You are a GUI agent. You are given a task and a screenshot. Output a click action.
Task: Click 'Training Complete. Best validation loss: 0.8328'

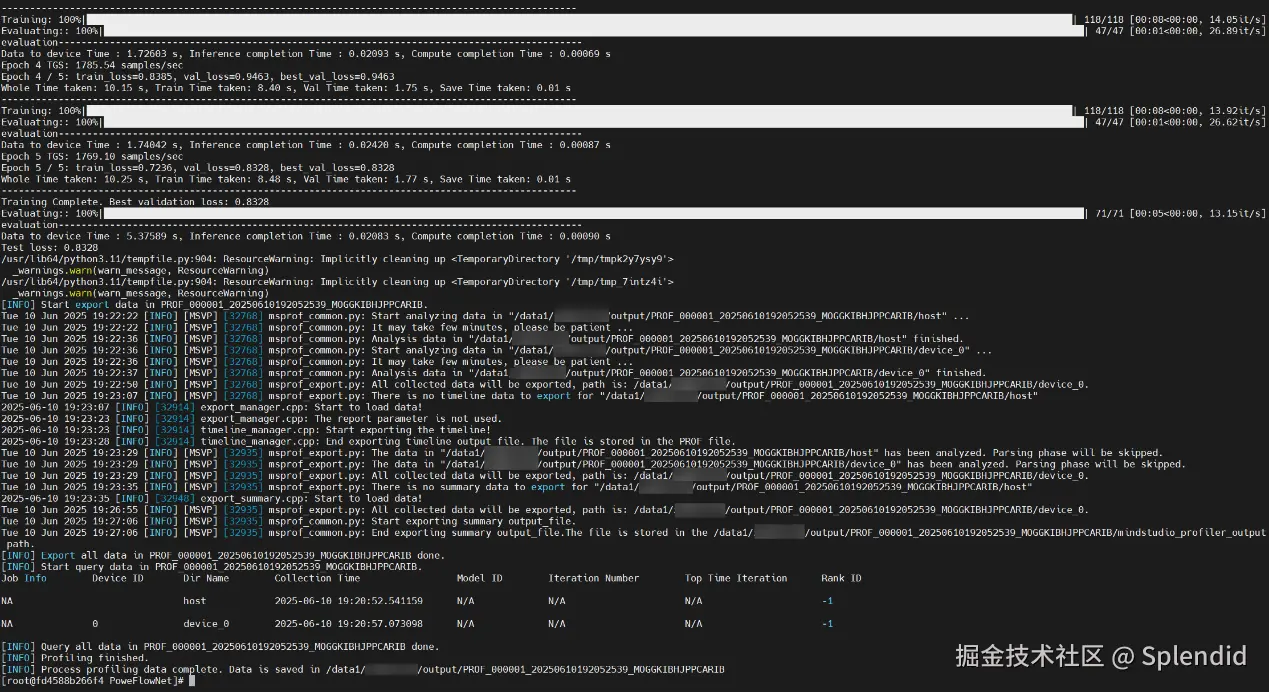click(x=135, y=202)
